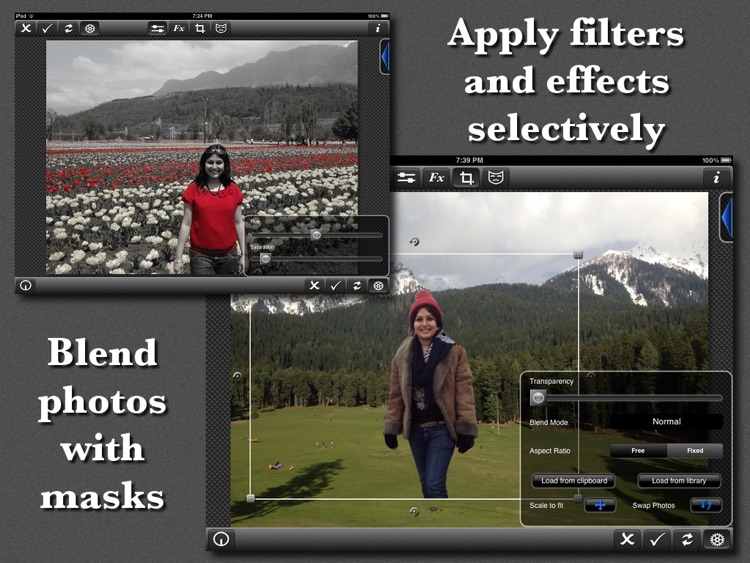
Task: Click Load from library button
Action: click(679, 481)
